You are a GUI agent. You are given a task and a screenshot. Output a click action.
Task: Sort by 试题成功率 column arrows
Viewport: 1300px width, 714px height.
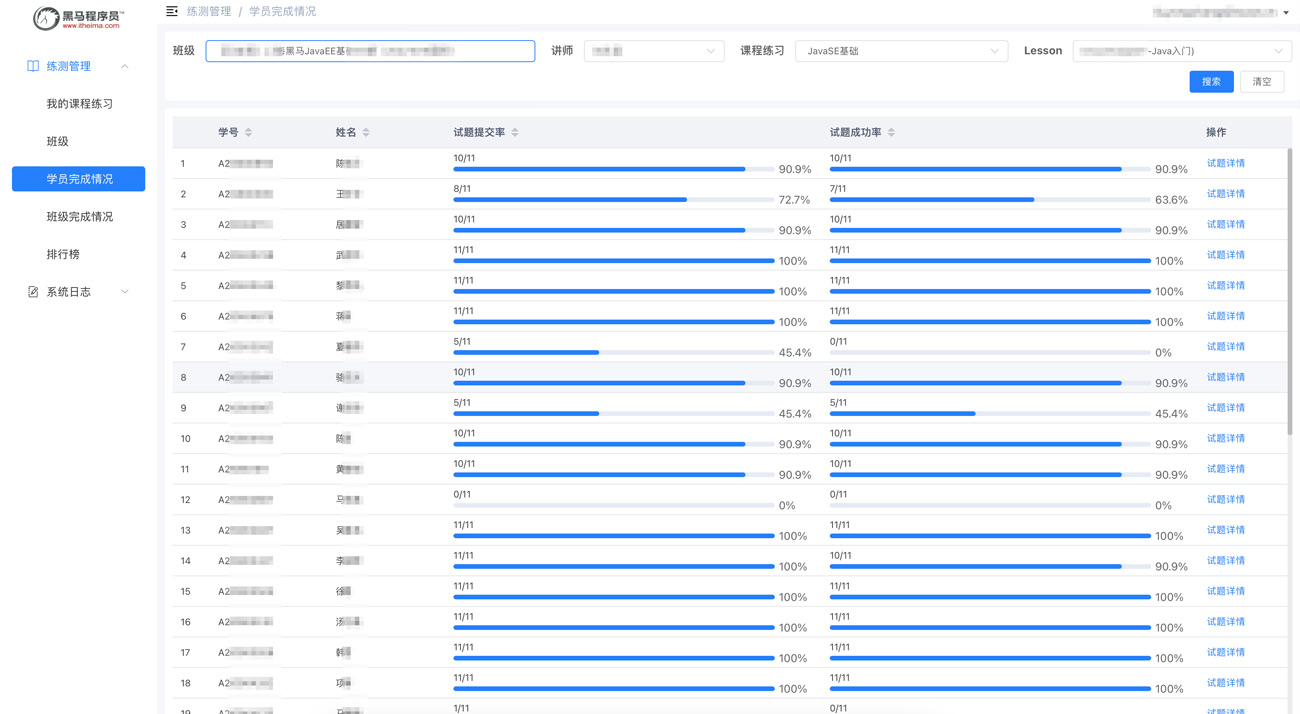[891, 132]
